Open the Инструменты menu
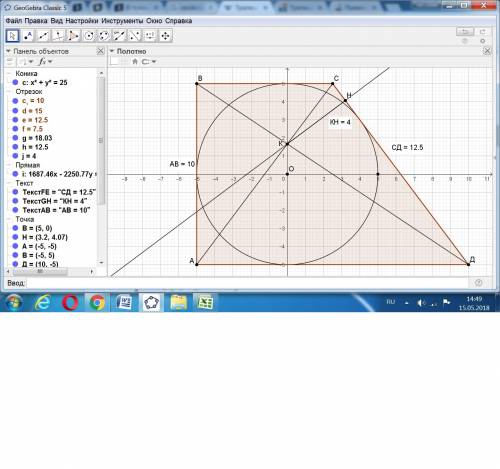 coord(122,21)
